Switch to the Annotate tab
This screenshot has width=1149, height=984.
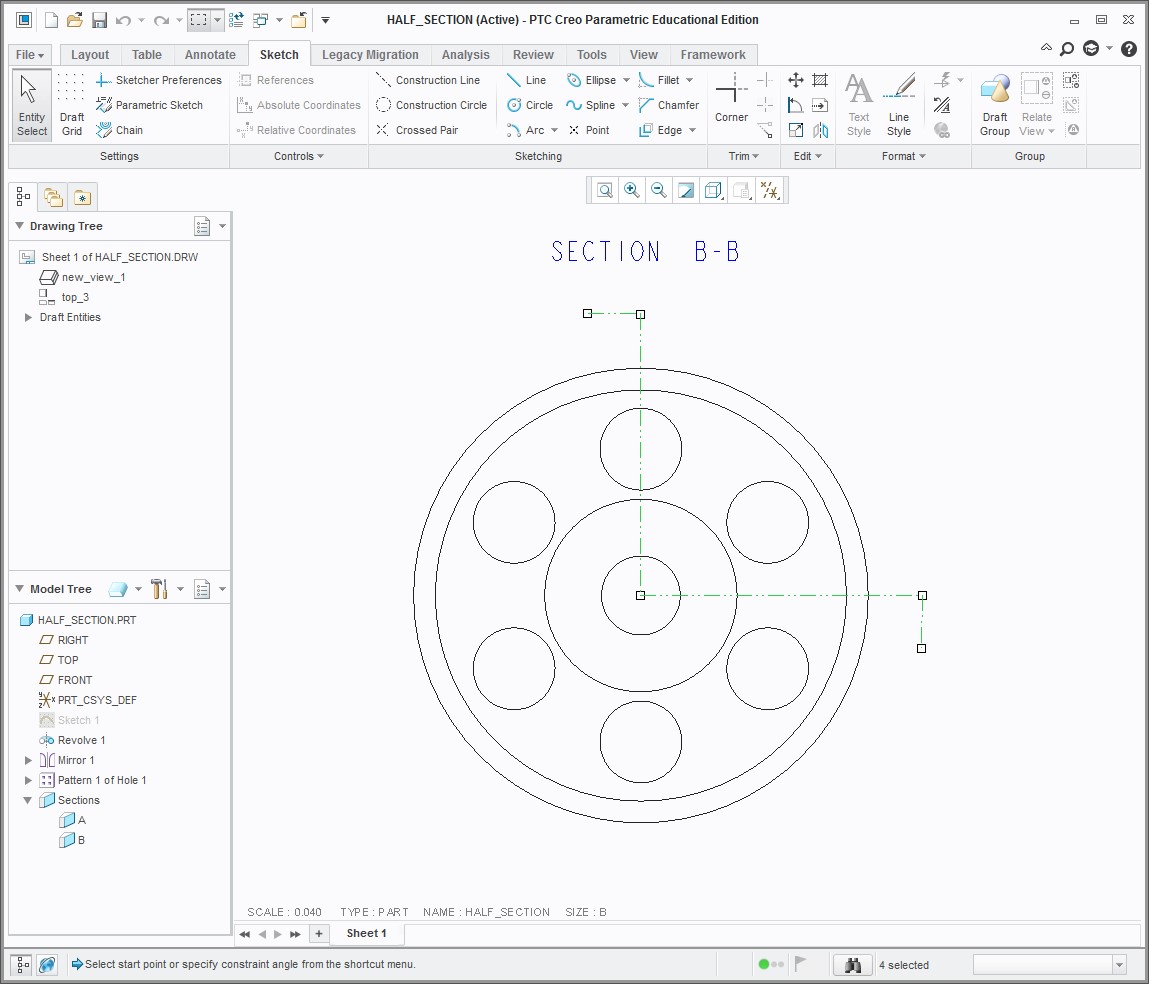click(210, 54)
